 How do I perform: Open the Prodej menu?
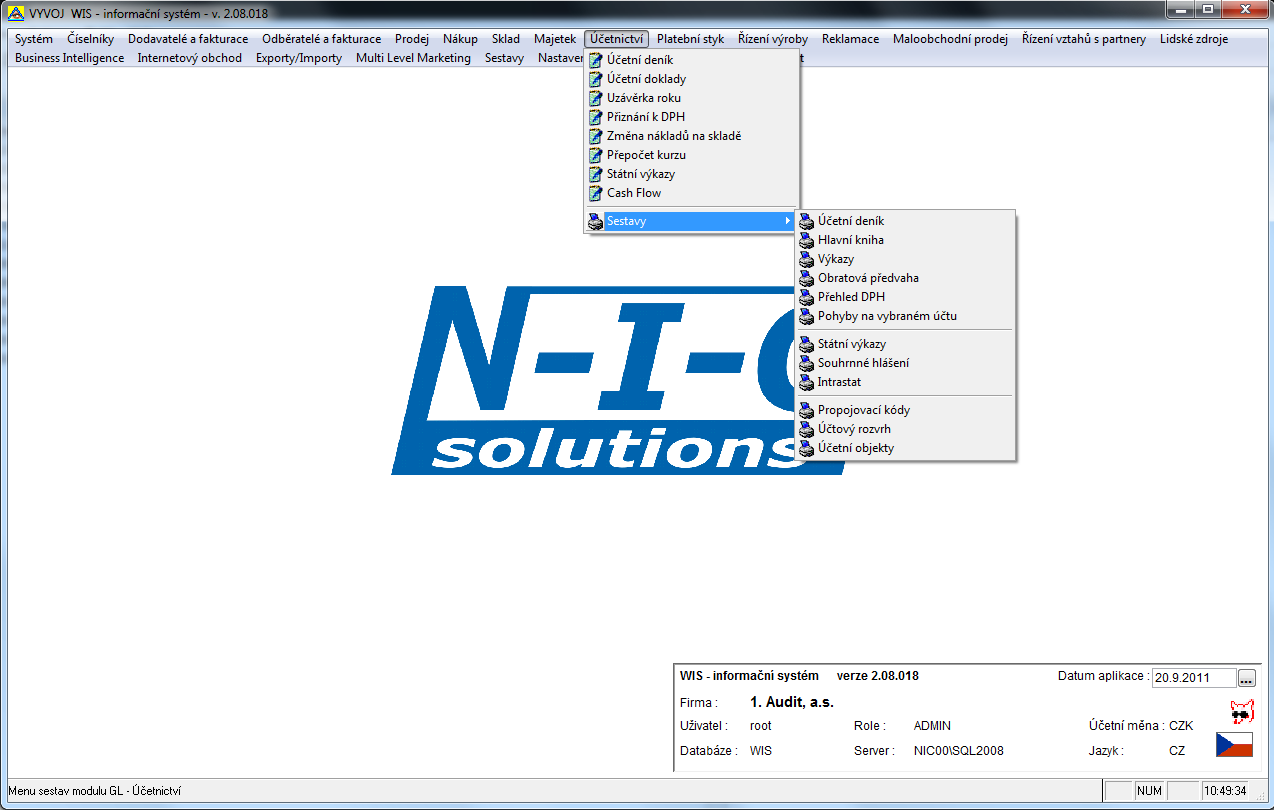(x=412, y=39)
